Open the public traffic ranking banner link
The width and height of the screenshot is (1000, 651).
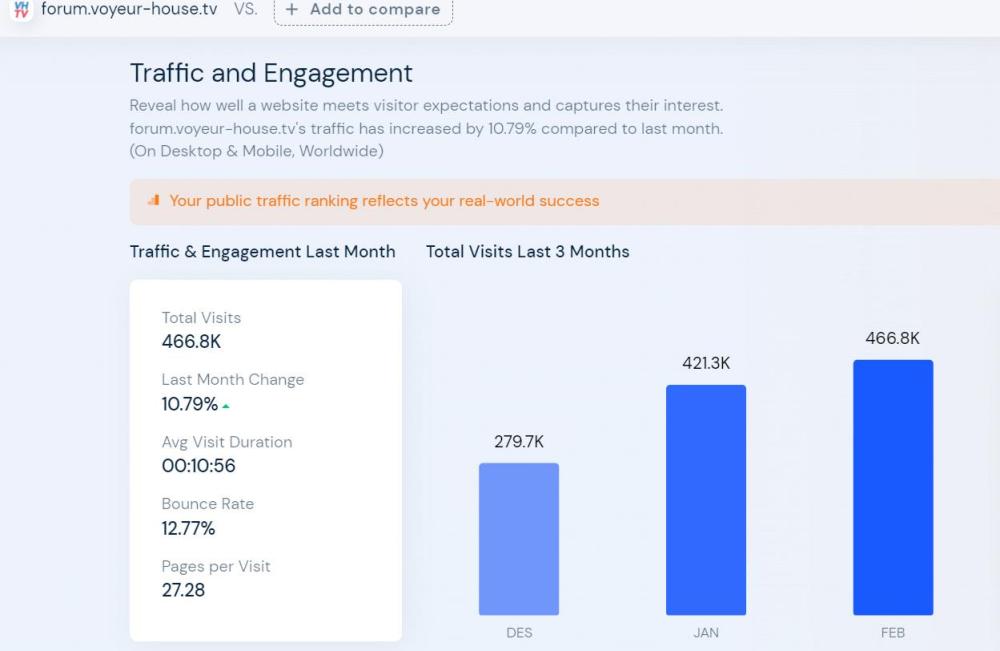pos(384,201)
